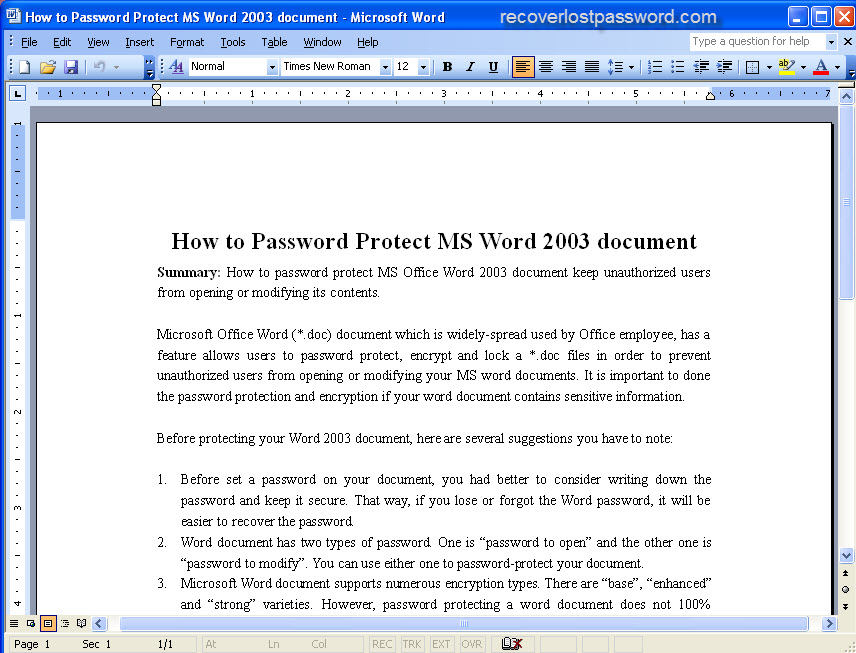The width and height of the screenshot is (856, 653).
Task: Toggle Print Layout view button
Action: [x=48, y=623]
